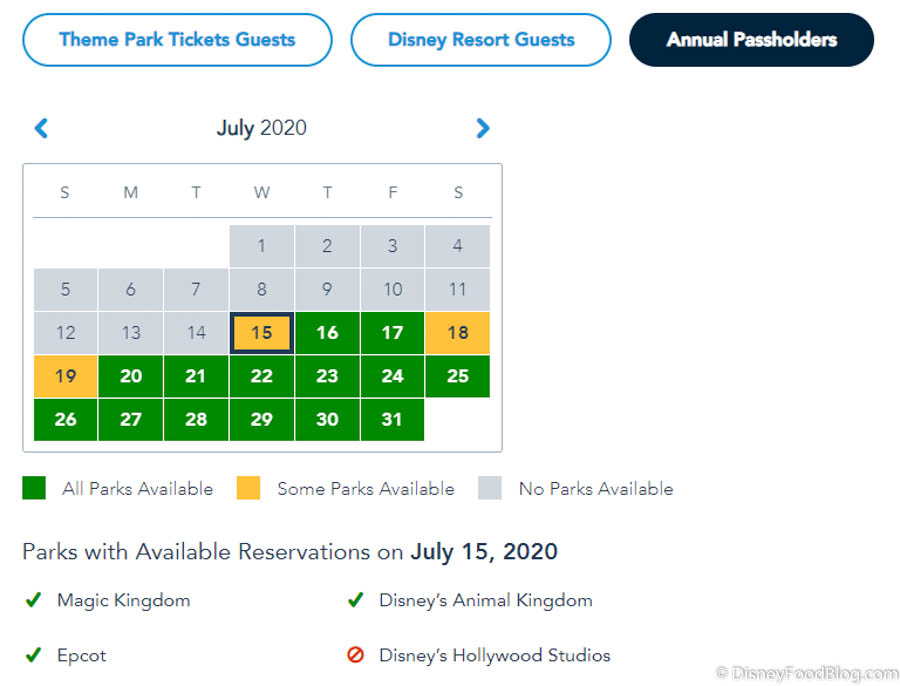Click the red unavailable icon for Hollywood Studios

[x=354, y=656]
